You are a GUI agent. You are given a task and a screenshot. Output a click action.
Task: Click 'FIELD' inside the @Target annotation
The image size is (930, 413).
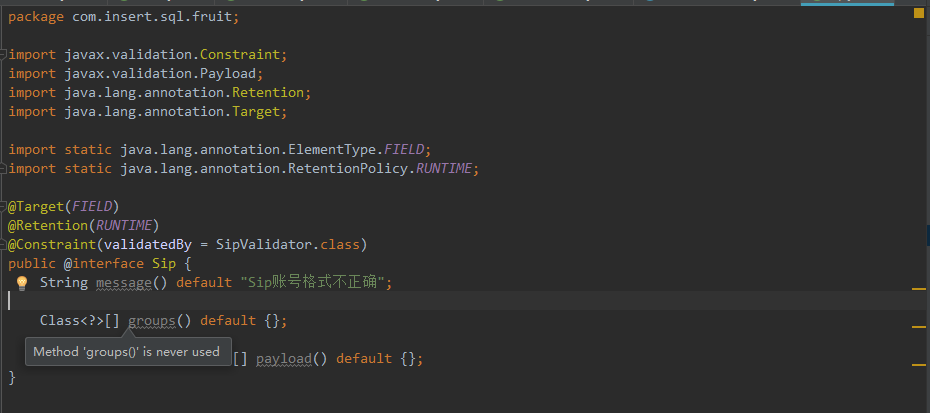click(x=92, y=206)
